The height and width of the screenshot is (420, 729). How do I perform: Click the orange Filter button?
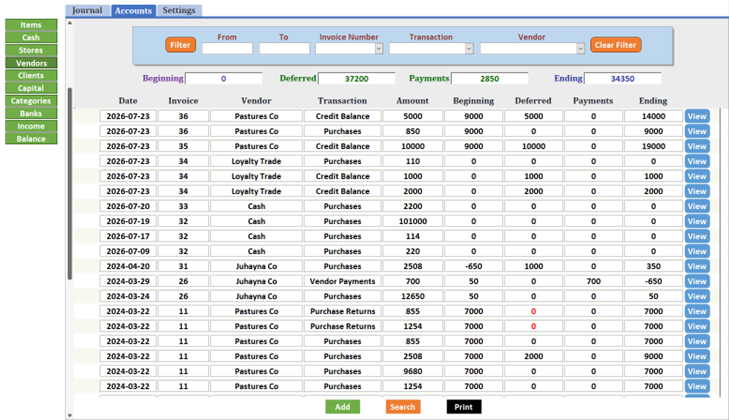pyautogui.click(x=180, y=45)
